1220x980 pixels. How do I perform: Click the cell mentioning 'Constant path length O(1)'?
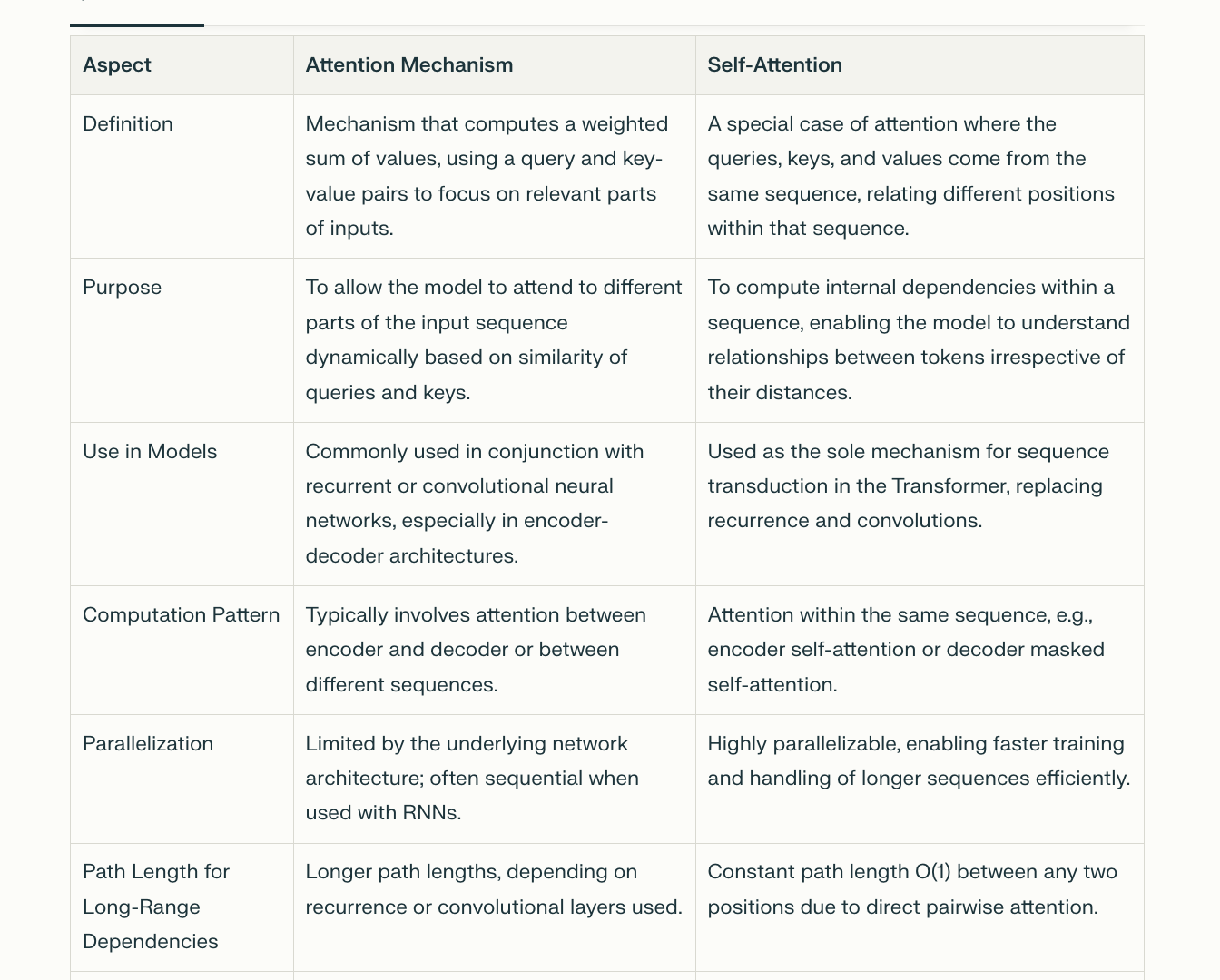click(912, 889)
